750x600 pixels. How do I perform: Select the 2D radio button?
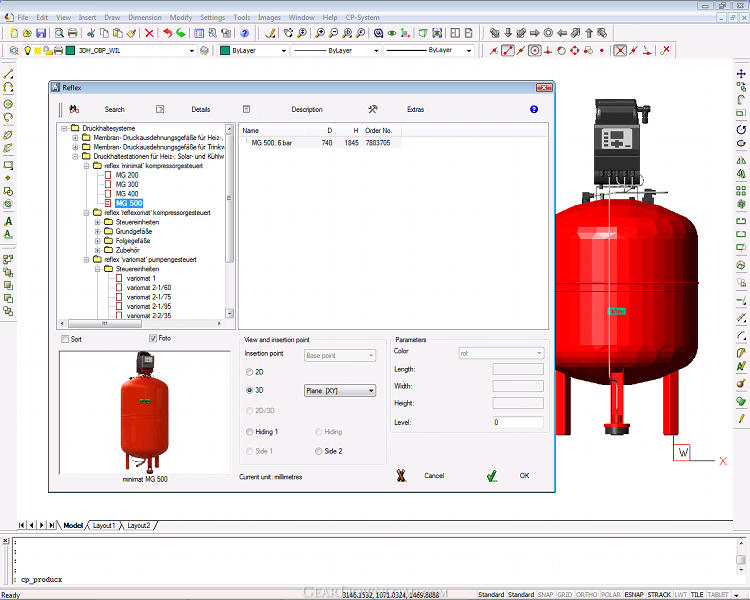(249, 372)
